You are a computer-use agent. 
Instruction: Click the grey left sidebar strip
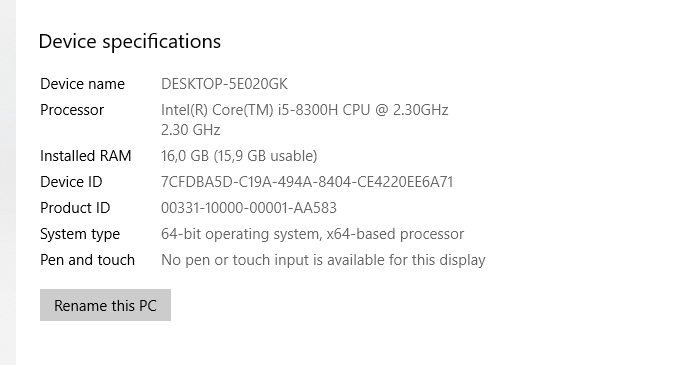8,182
